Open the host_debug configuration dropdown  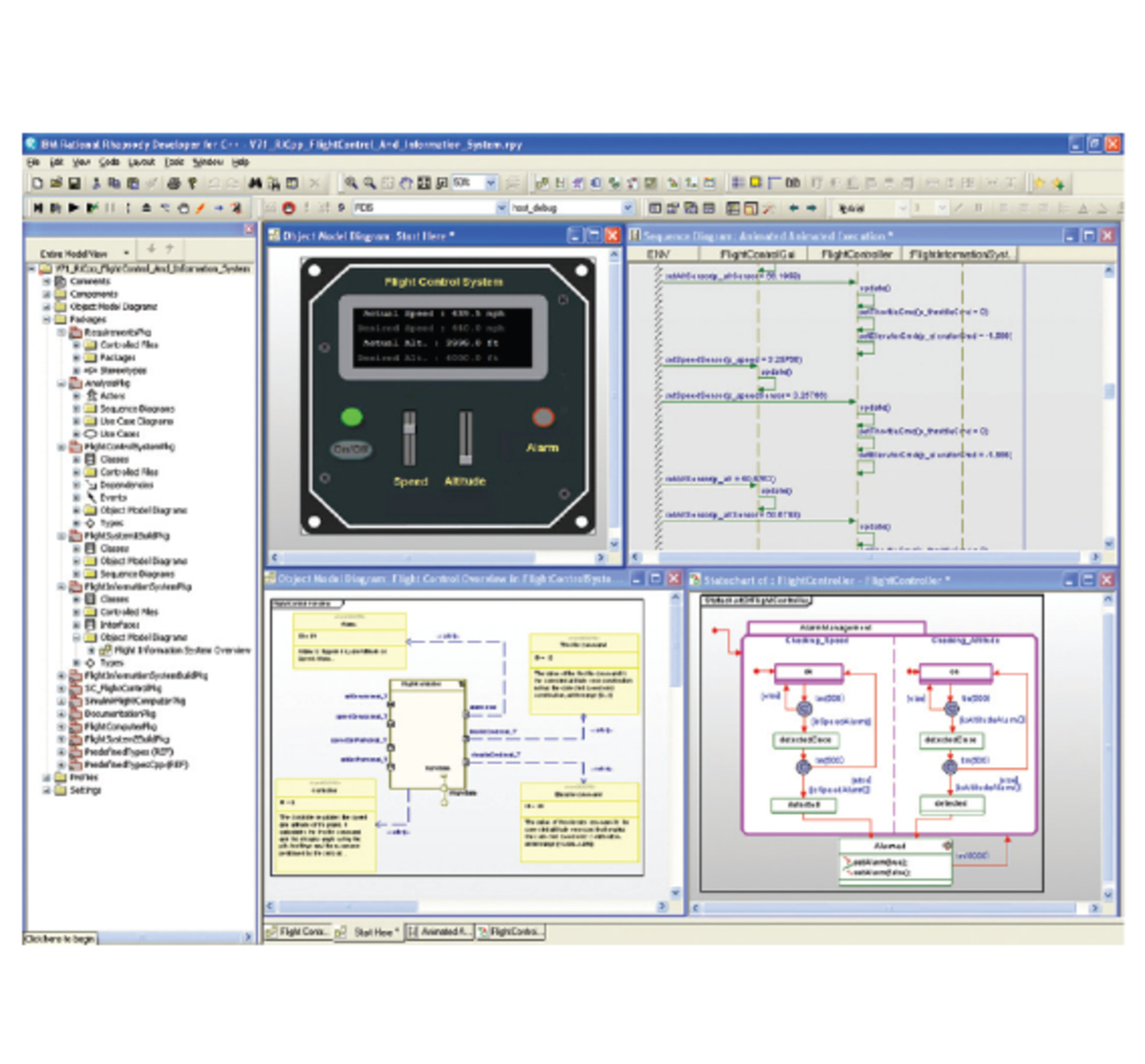pyautogui.click(x=628, y=207)
